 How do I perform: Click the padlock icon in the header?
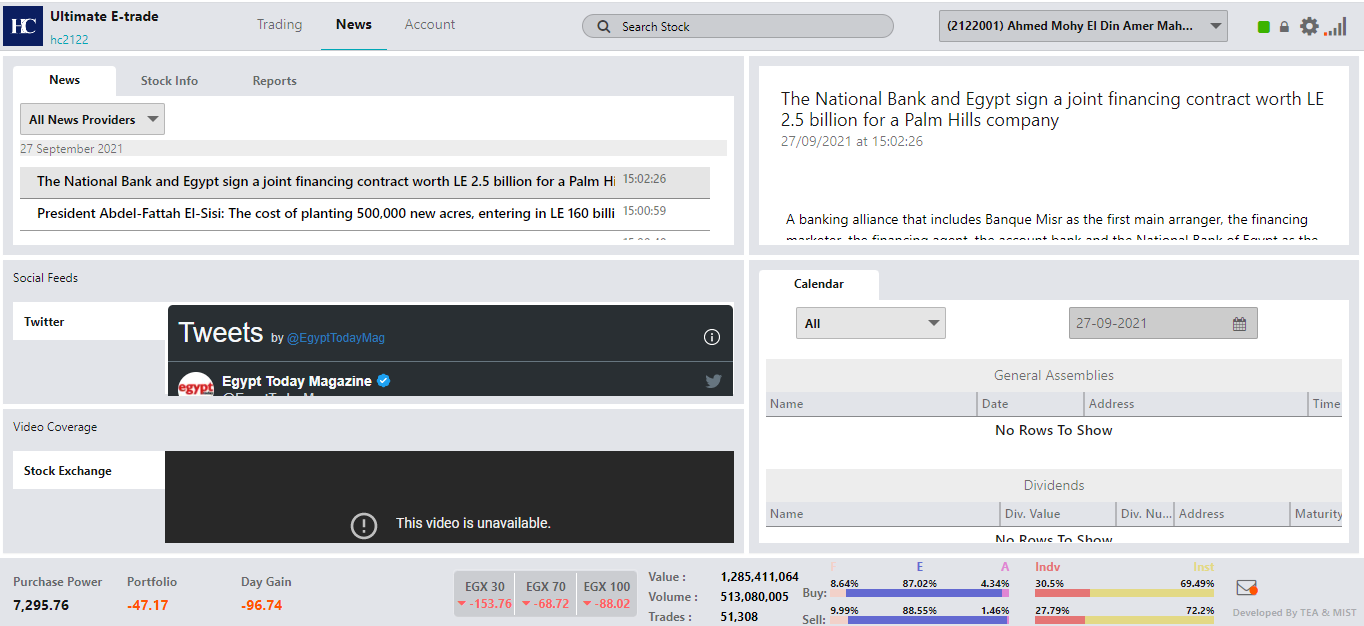(x=1285, y=27)
